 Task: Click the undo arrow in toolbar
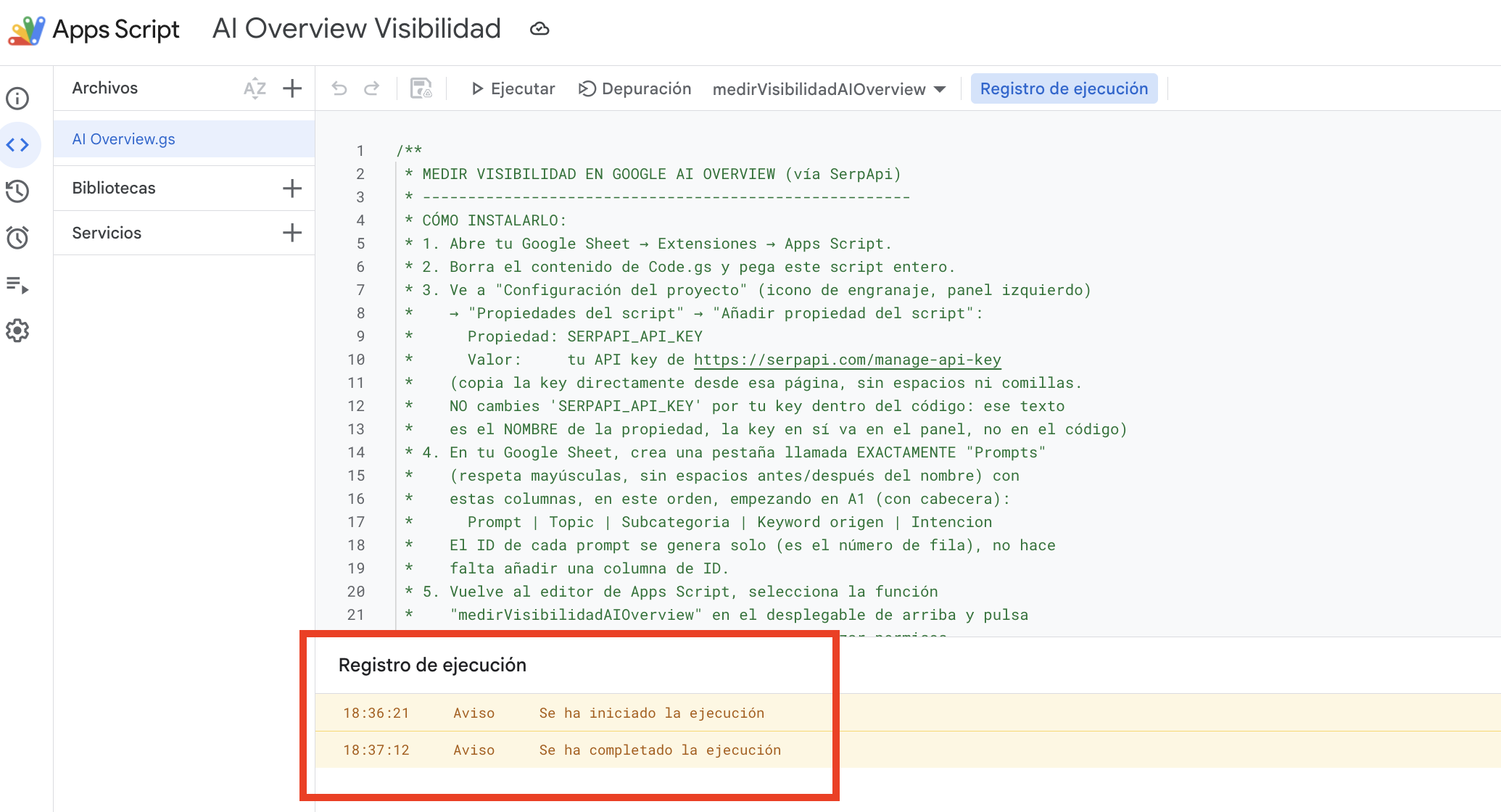click(x=339, y=88)
